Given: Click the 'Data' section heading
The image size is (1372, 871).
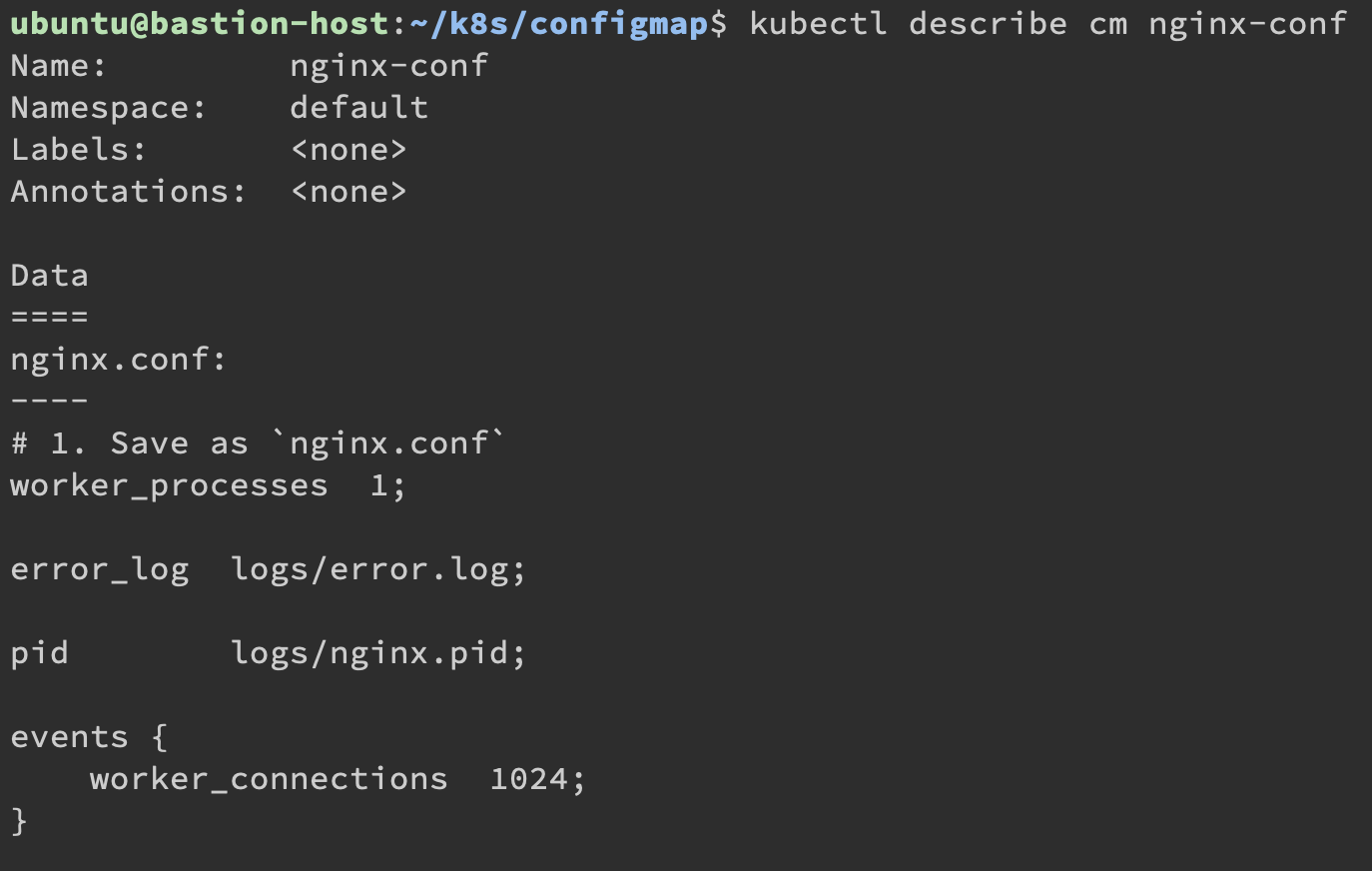Looking at the screenshot, I should [x=49, y=276].
